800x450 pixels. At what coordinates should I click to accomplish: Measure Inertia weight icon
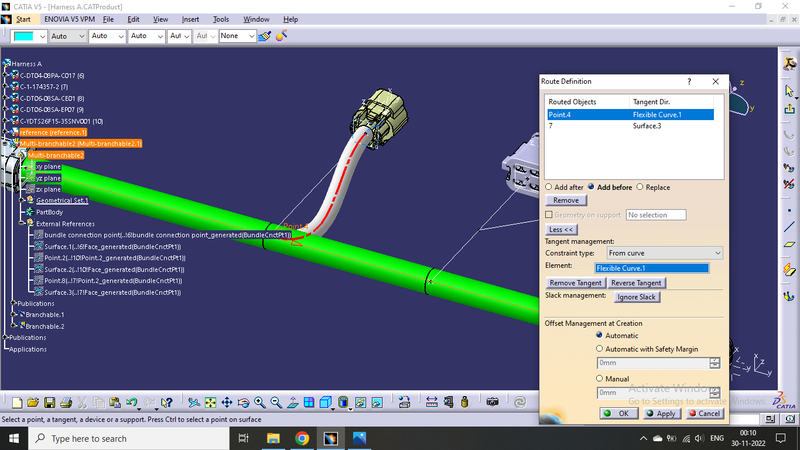point(465,403)
